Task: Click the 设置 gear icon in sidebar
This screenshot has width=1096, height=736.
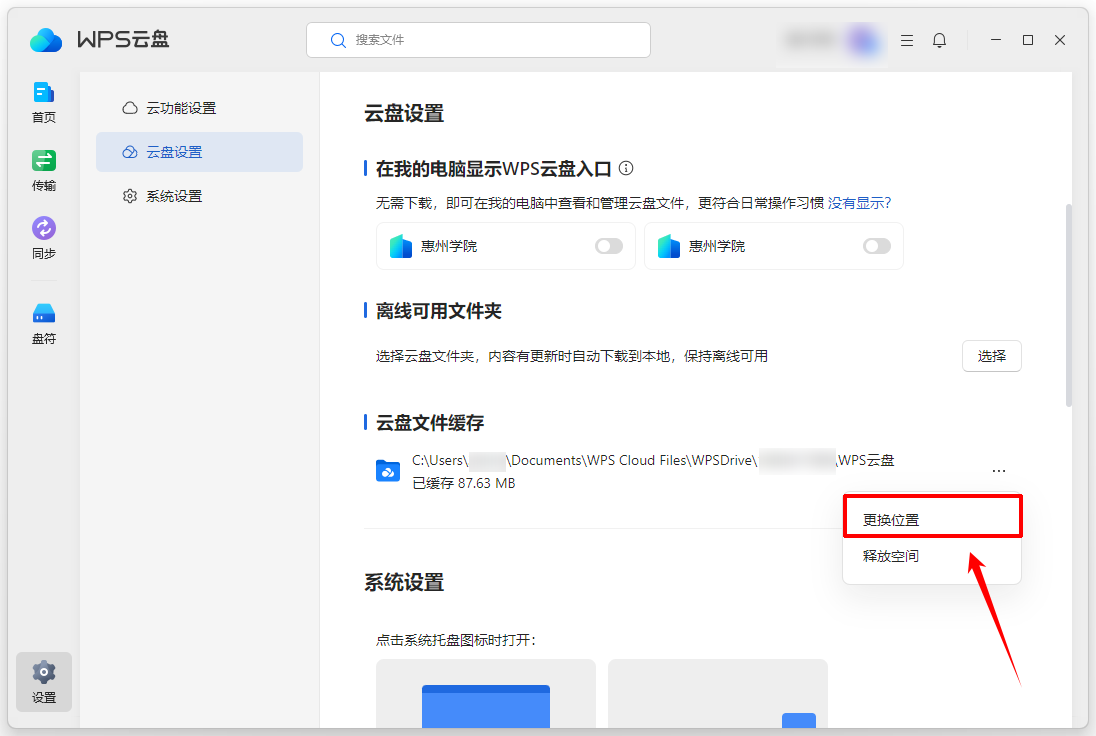Action: pos(43,681)
